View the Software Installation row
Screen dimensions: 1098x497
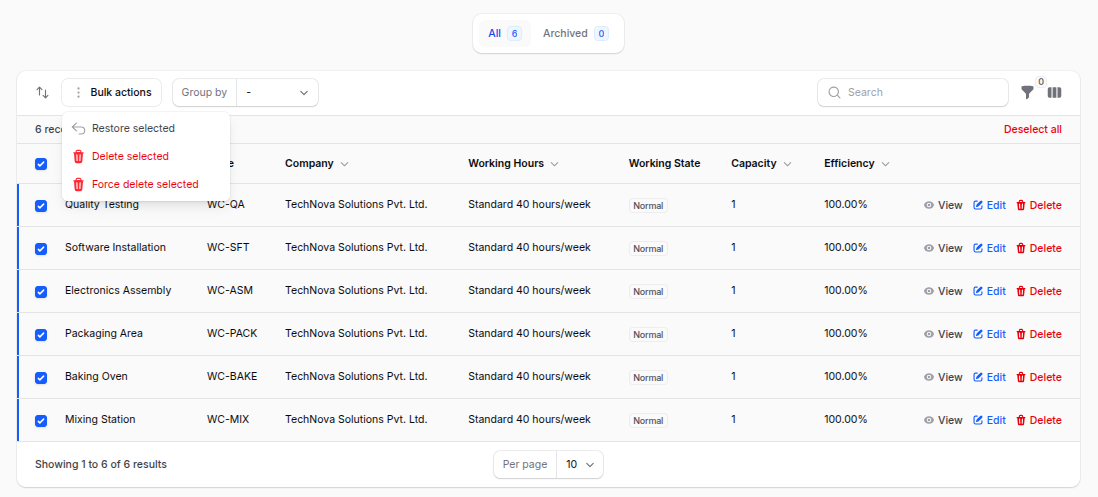pyautogui.click(x=943, y=248)
